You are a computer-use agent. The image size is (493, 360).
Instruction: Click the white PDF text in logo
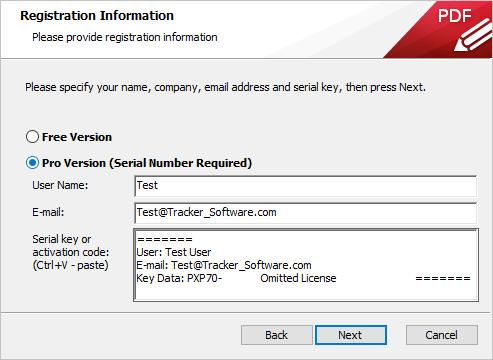click(455, 16)
